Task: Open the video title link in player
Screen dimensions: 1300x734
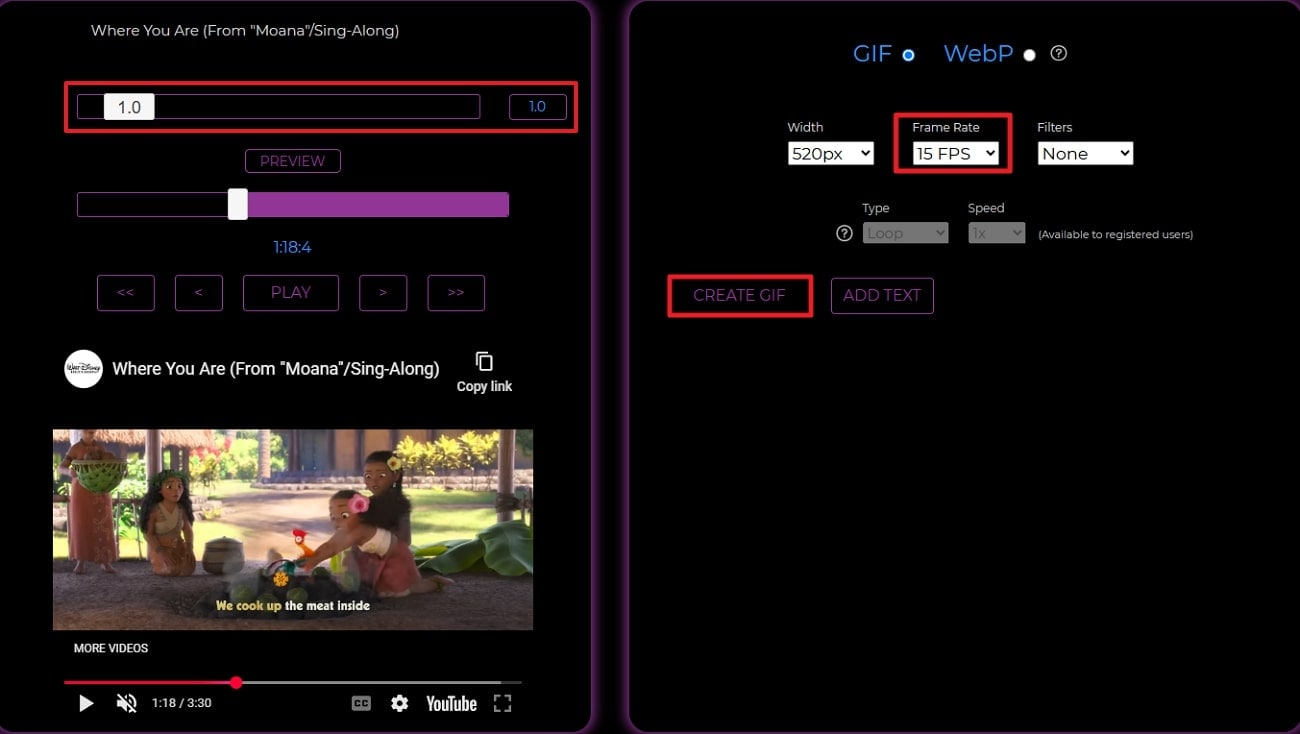Action: [276, 369]
